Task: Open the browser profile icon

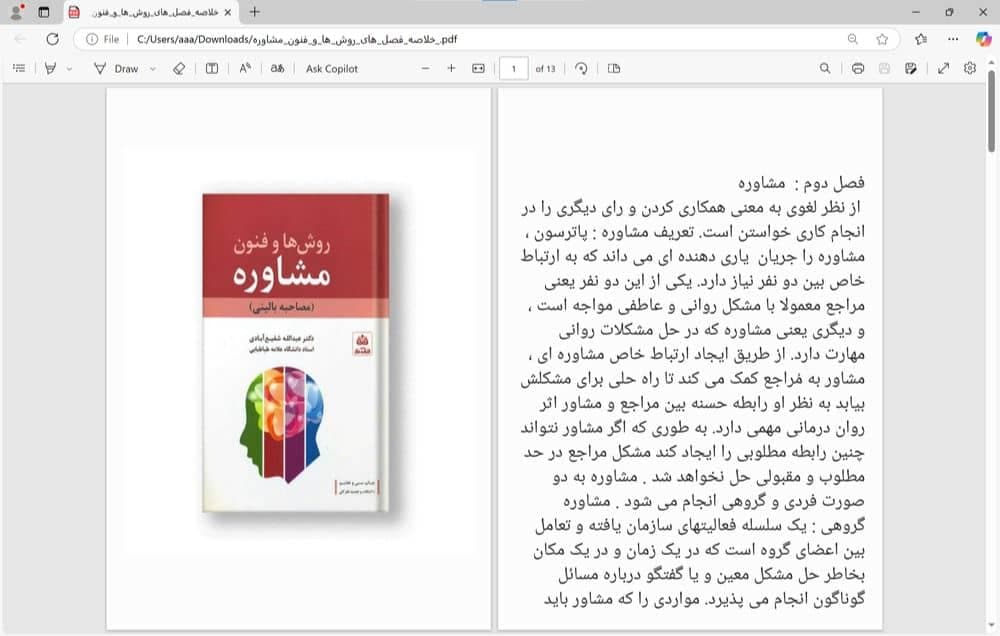Action: 17,11
